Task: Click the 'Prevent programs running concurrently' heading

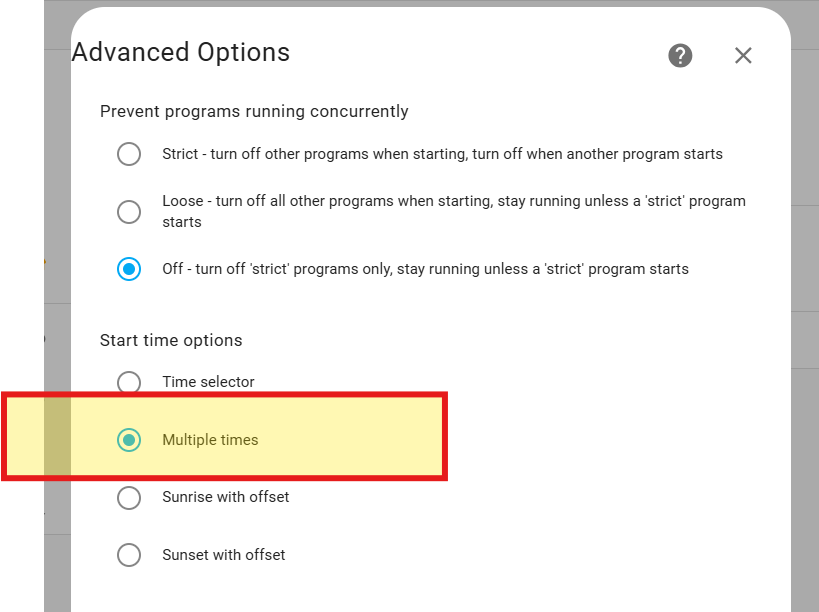Action: coord(254,111)
